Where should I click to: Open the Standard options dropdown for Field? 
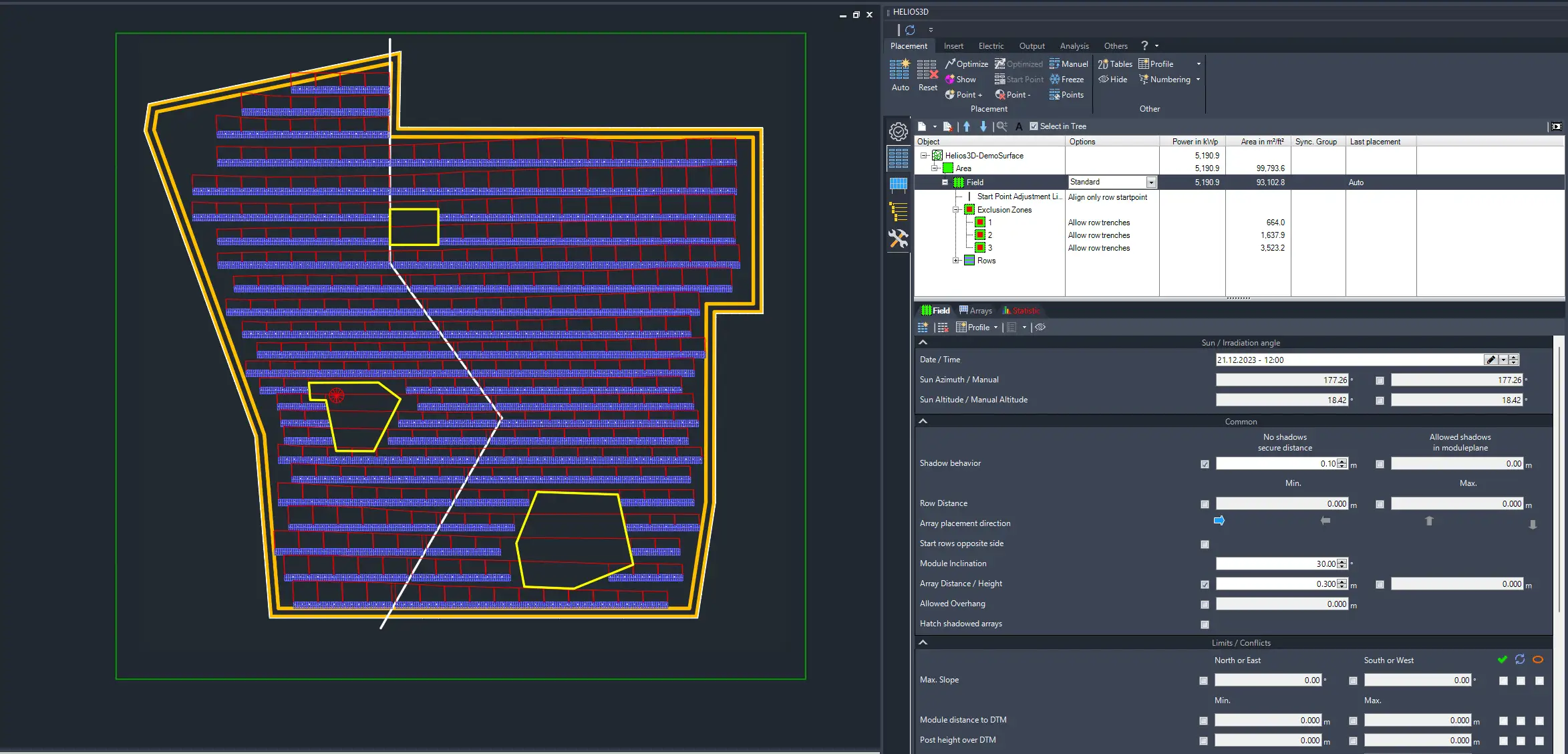pos(1151,182)
